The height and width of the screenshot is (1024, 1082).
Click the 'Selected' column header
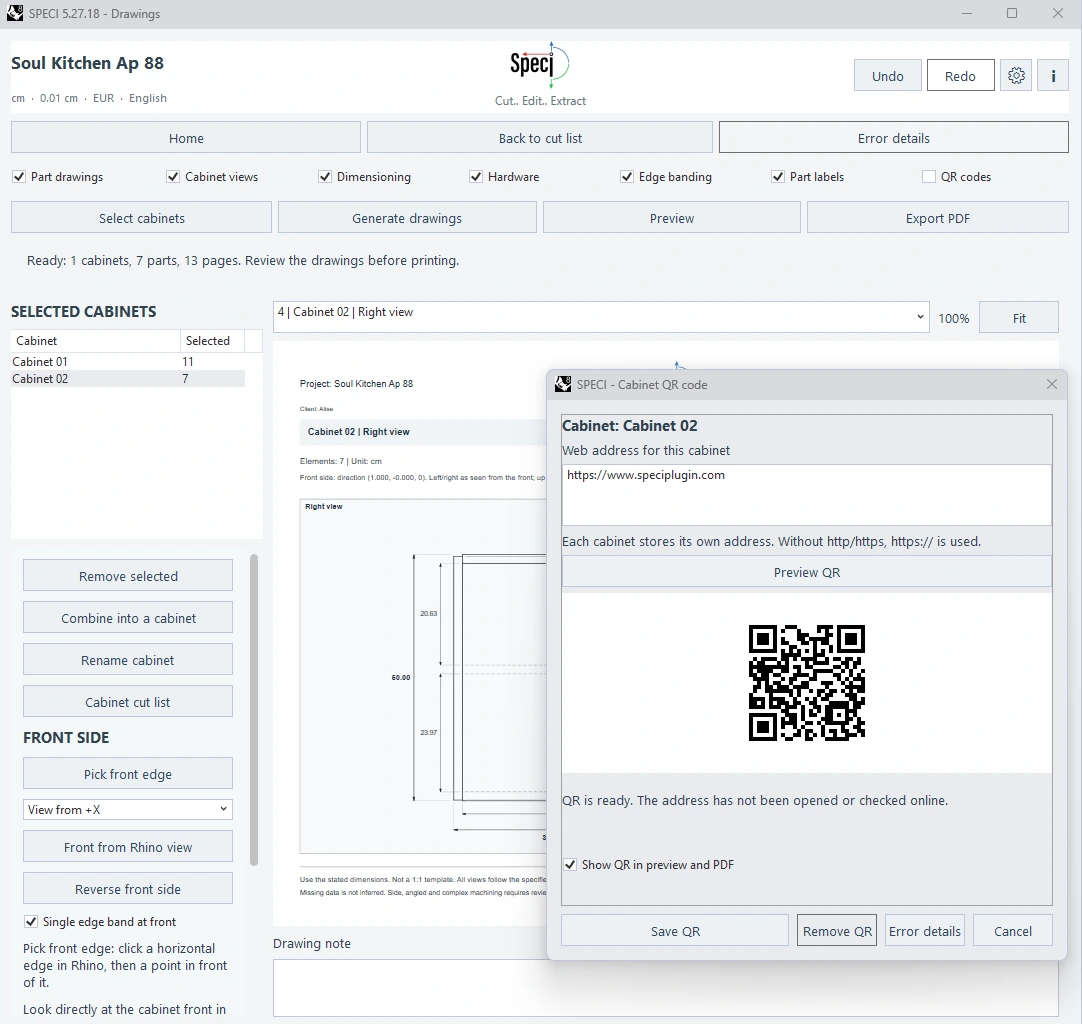[x=213, y=340]
